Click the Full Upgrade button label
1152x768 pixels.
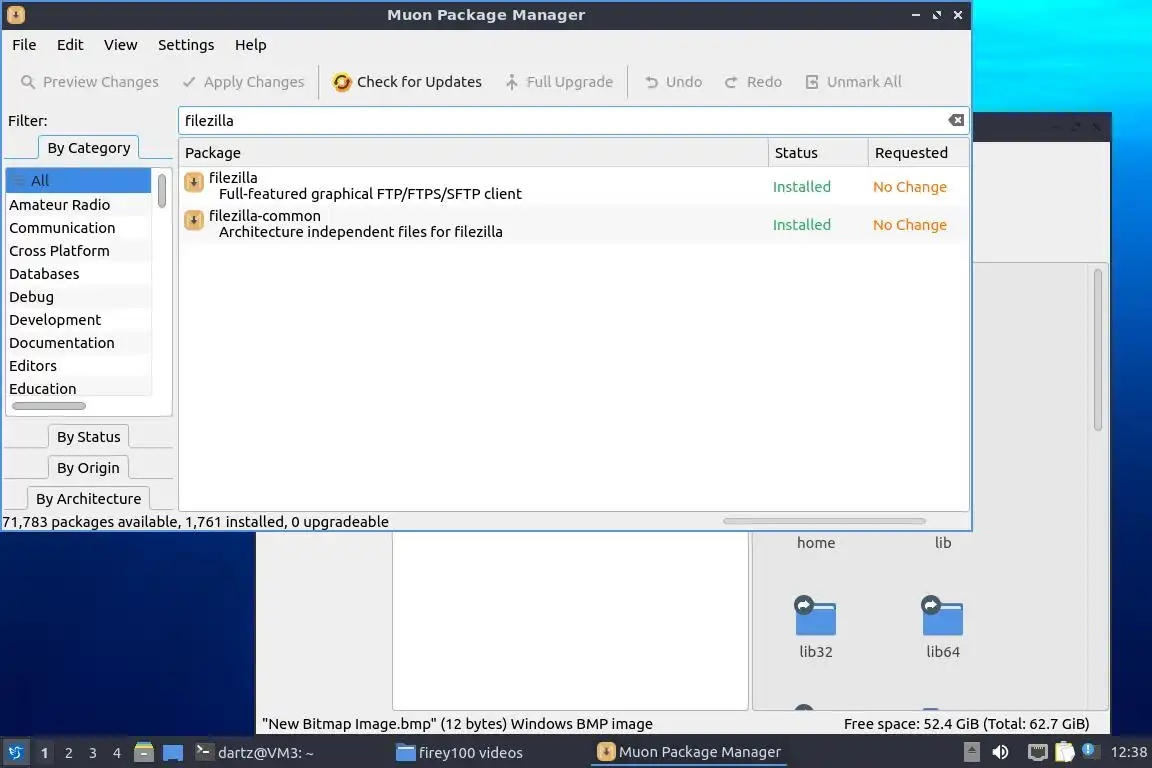(569, 82)
